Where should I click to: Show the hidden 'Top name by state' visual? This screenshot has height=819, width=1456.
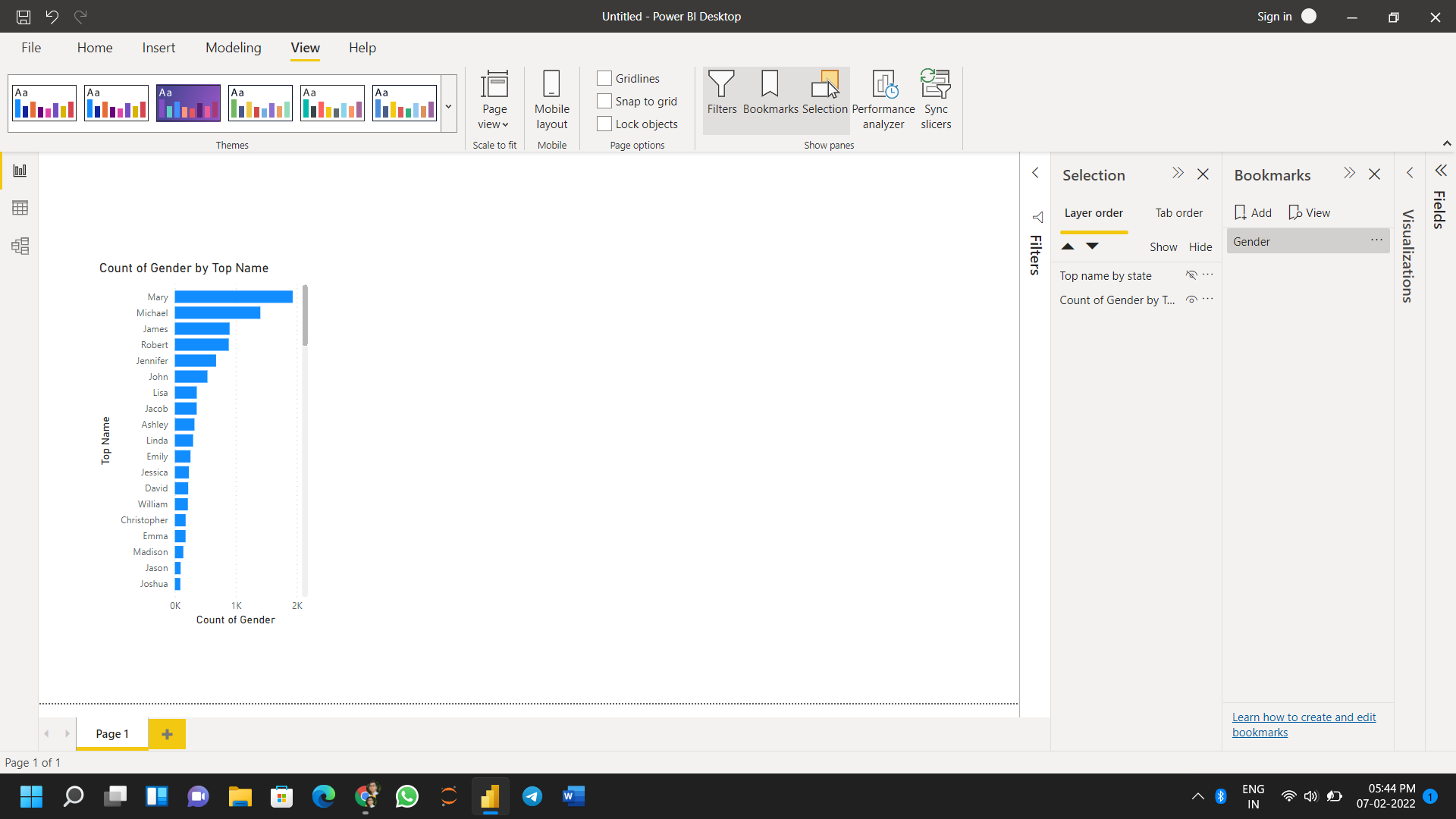pyautogui.click(x=1191, y=275)
